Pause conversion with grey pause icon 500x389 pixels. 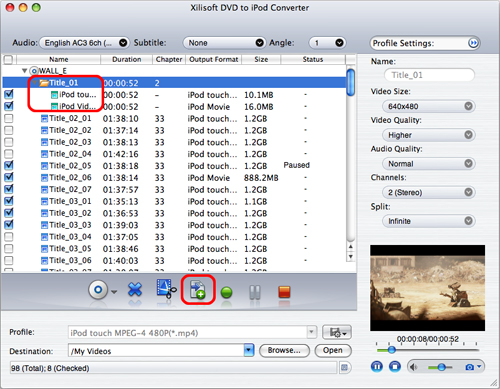255,292
